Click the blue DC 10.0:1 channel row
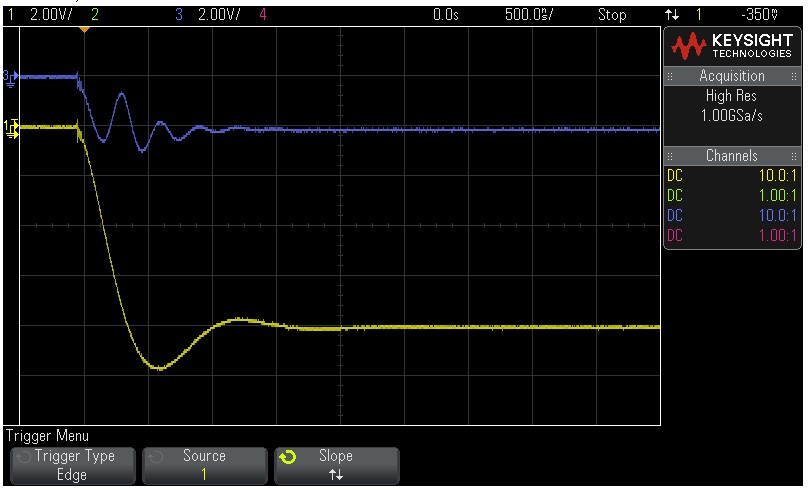 pos(732,215)
